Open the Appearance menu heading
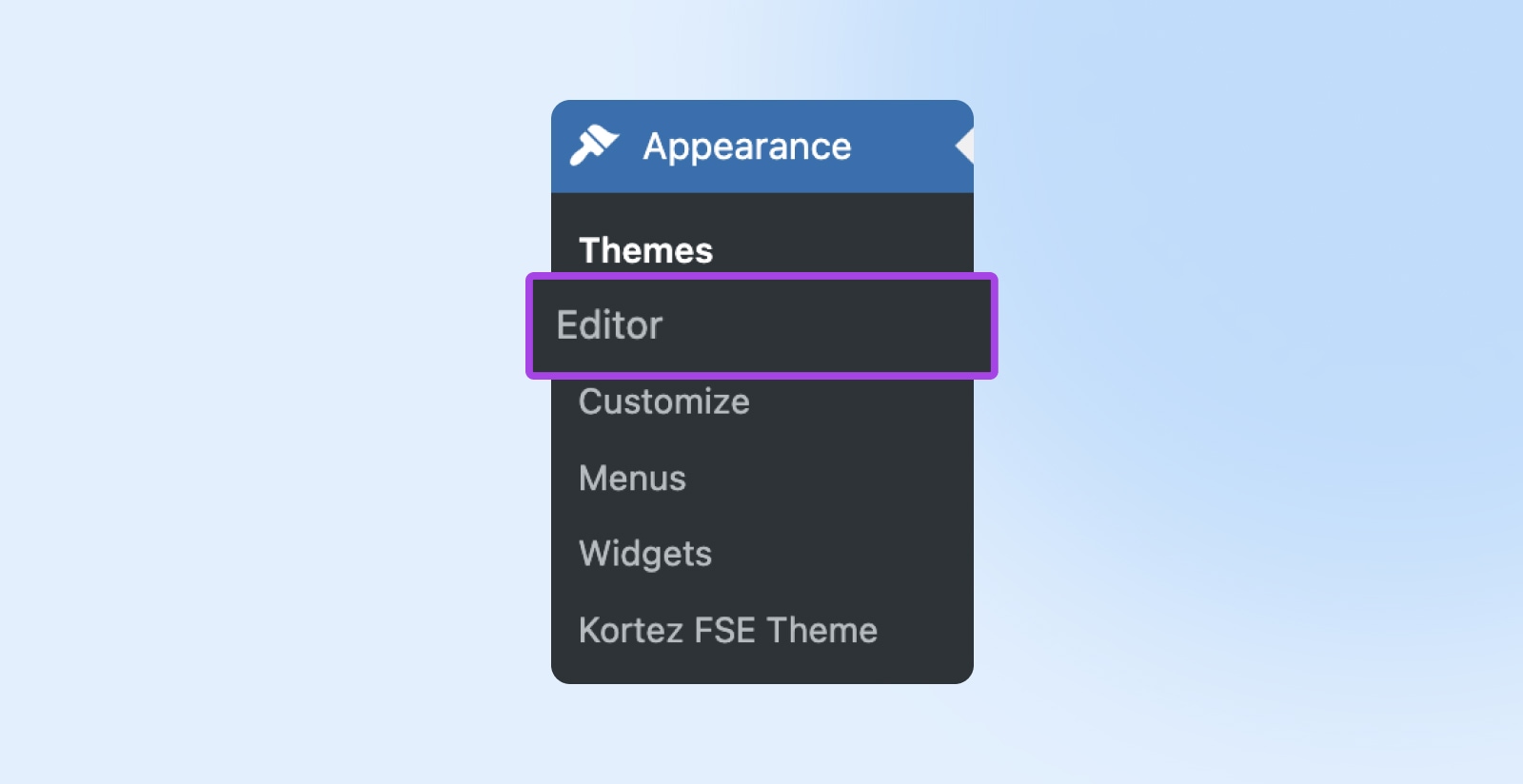 746,147
